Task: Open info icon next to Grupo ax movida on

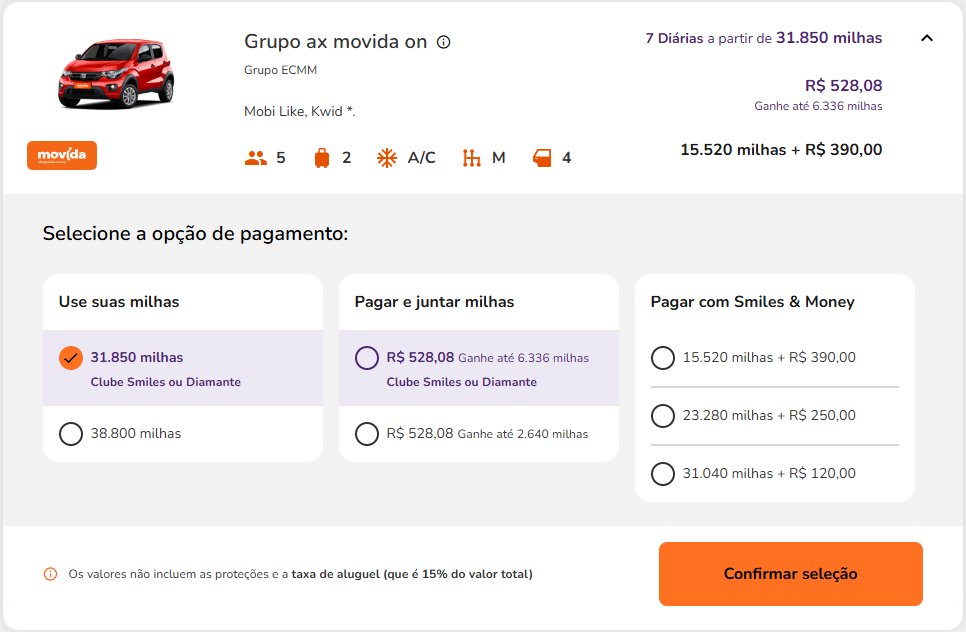Action: [444, 42]
